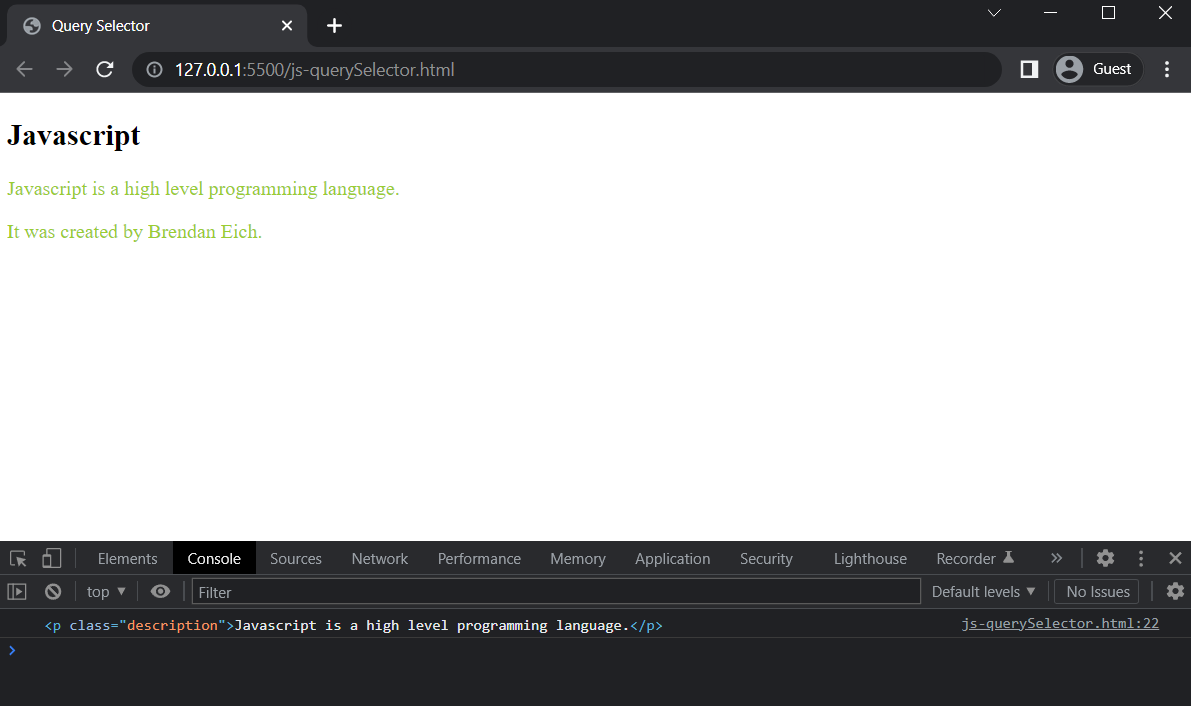
Task: Open DevTools settings gear
Action: point(1105,559)
